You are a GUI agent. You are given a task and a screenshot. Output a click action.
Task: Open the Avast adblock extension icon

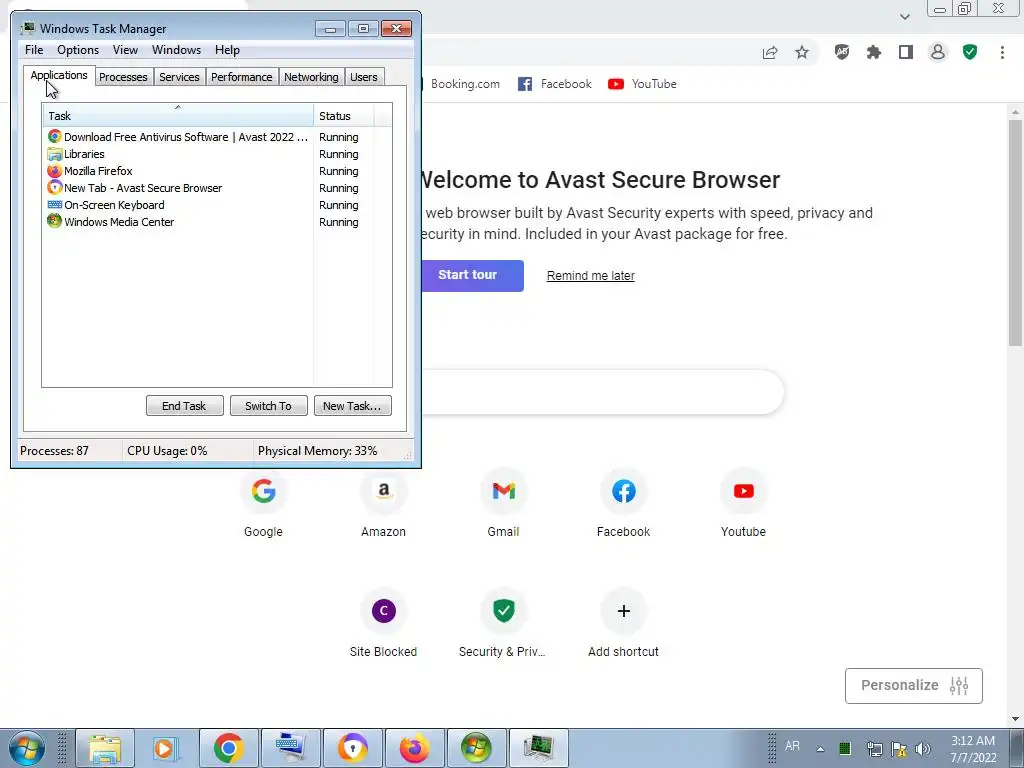(x=842, y=52)
